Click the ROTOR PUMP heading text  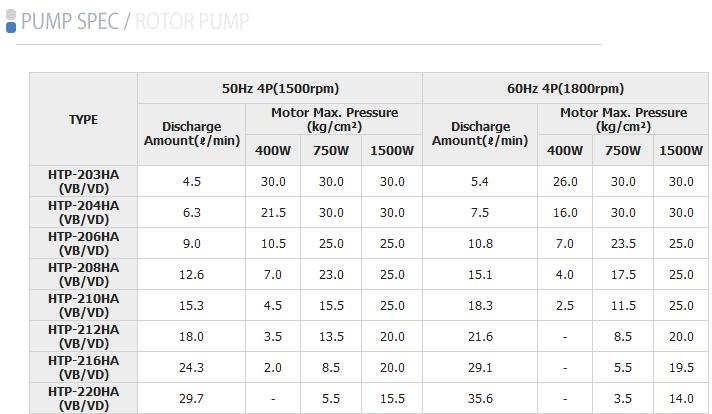pos(191,21)
